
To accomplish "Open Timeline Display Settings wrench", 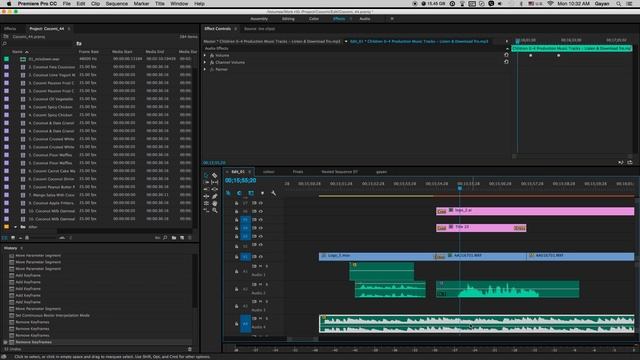I will (x=273, y=193).
